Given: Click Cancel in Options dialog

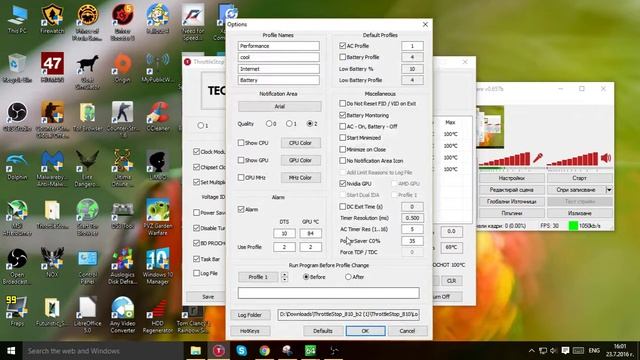Looking at the screenshot, I should [407, 331].
